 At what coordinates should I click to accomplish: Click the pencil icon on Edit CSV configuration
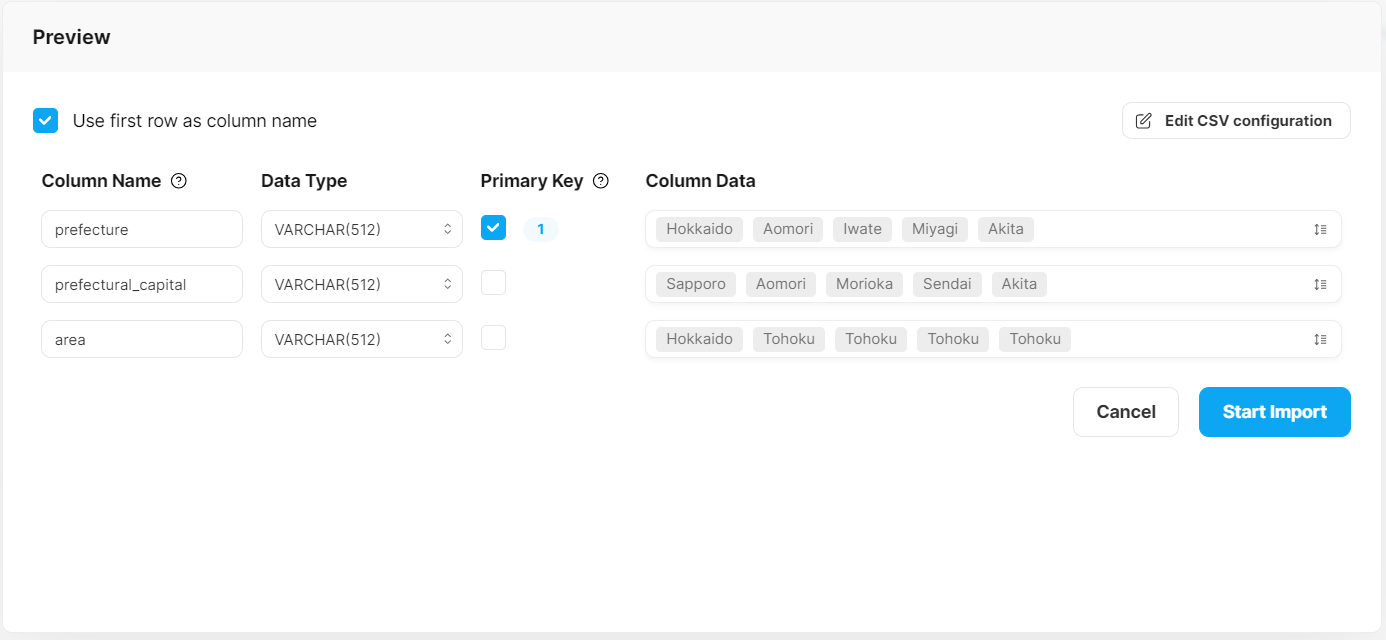pyautogui.click(x=1144, y=120)
